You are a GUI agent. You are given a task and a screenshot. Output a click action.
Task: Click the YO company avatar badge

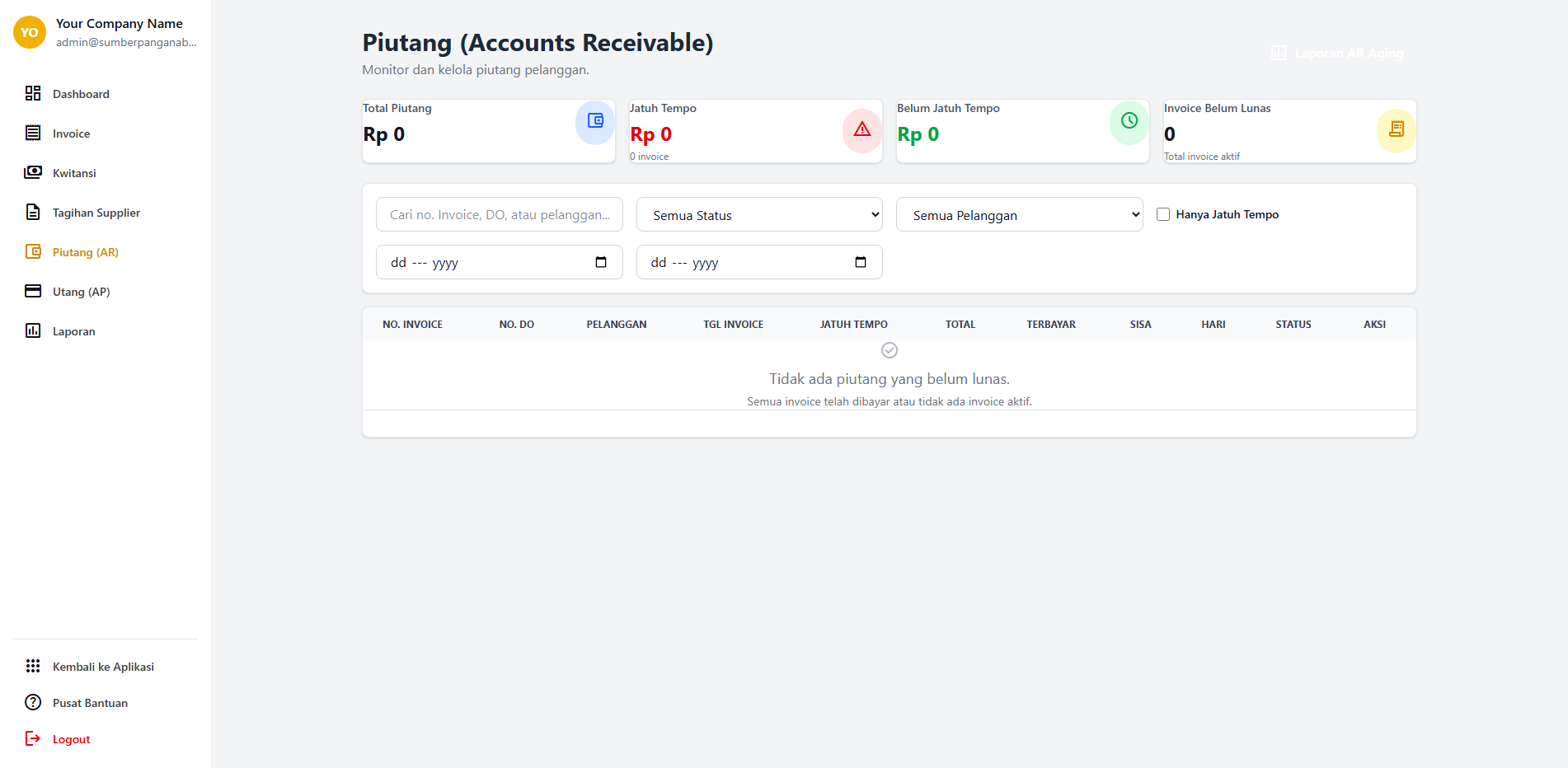(x=29, y=32)
